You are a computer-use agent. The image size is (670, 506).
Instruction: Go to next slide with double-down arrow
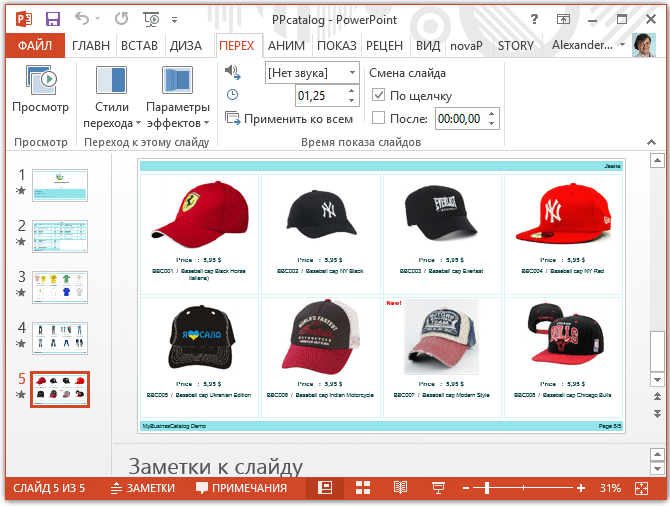click(657, 413)
